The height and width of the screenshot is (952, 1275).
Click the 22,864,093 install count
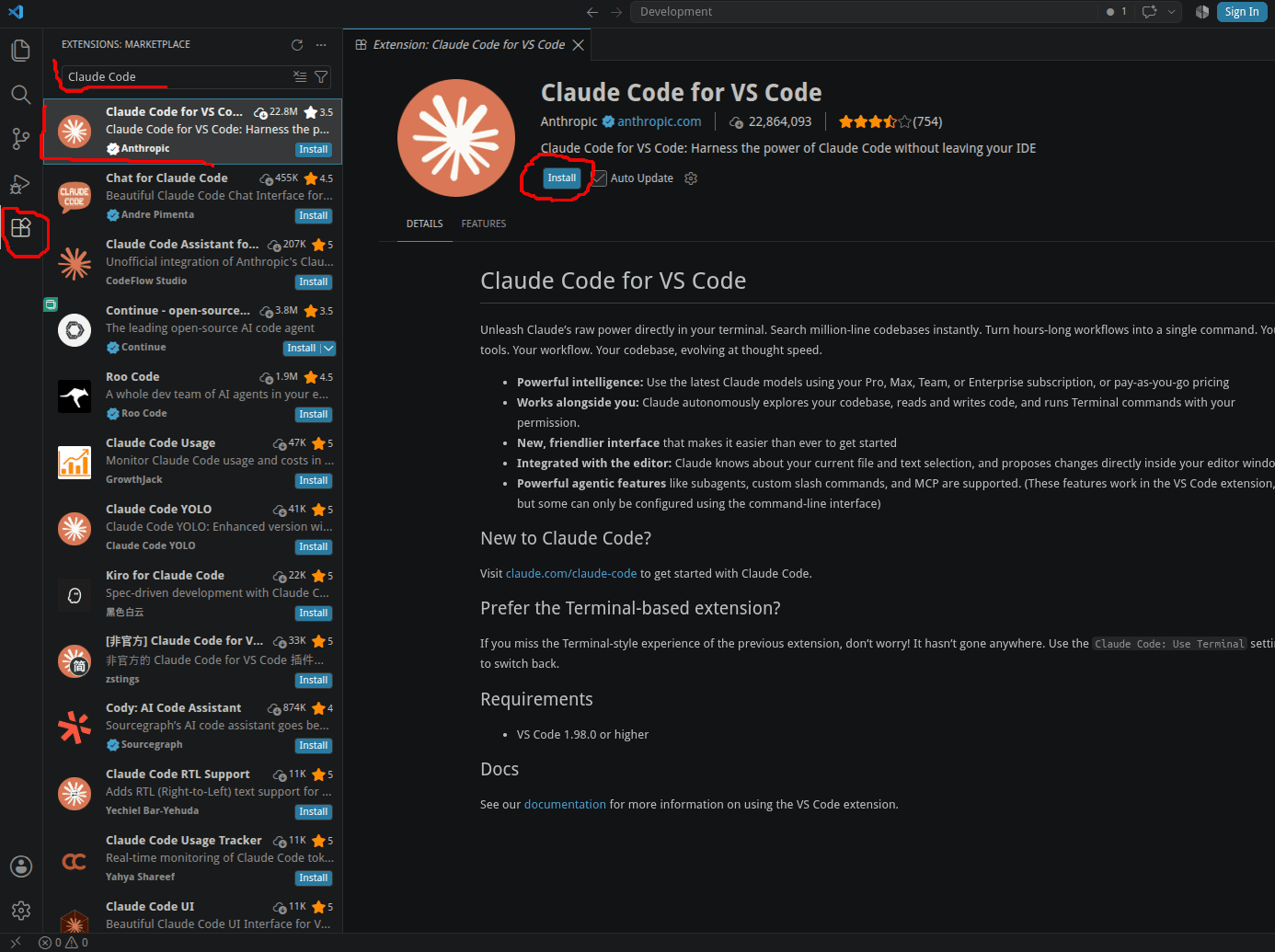point(771,121)
